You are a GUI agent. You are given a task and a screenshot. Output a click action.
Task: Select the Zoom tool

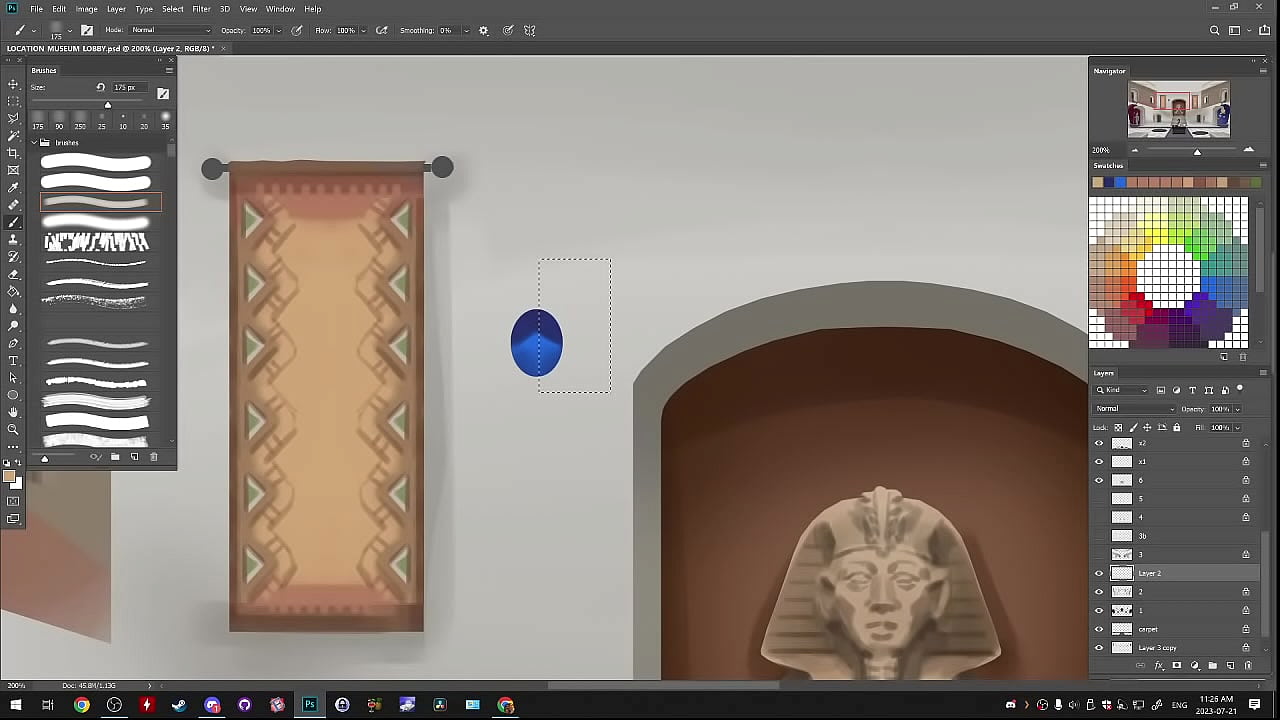click(13, 429)
